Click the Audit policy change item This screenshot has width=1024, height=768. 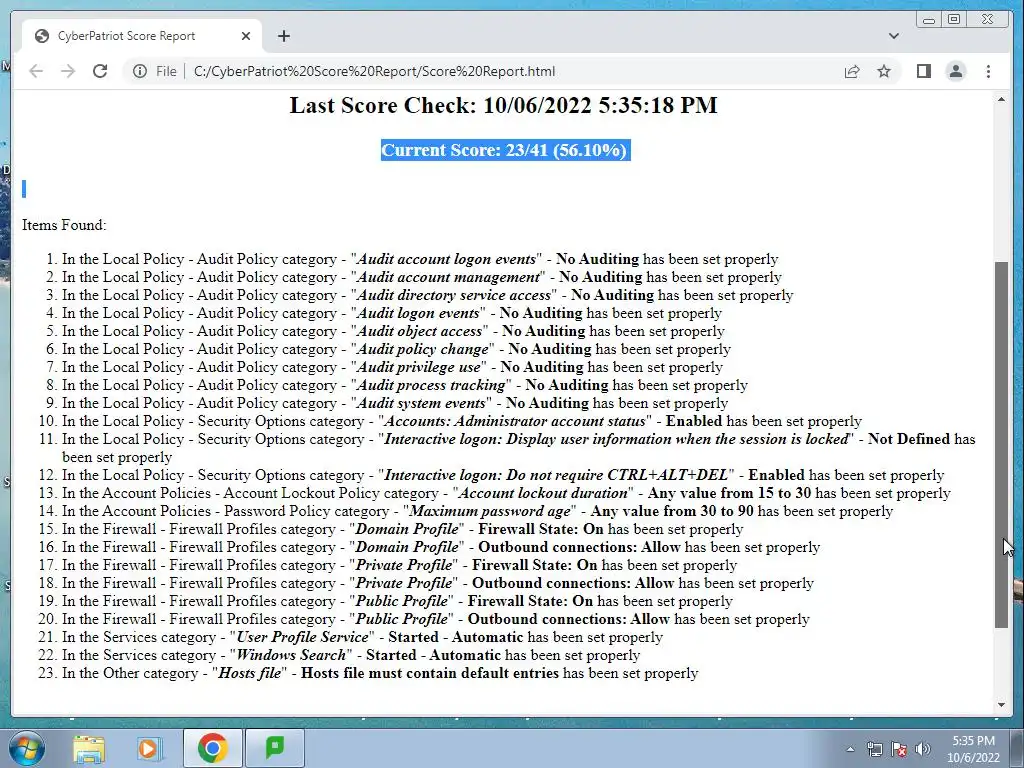pos(396,349)
